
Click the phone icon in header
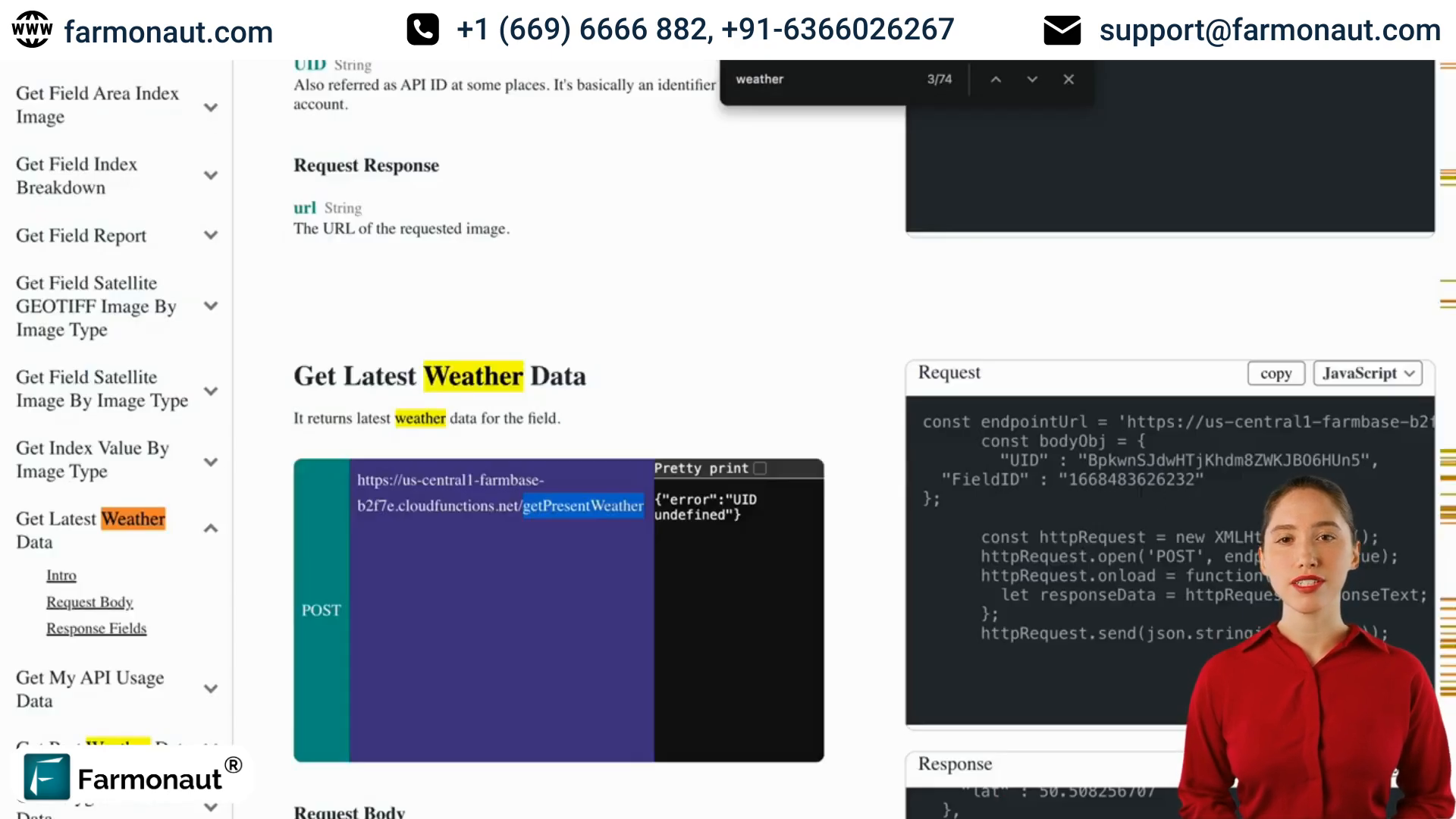[422, 29]
